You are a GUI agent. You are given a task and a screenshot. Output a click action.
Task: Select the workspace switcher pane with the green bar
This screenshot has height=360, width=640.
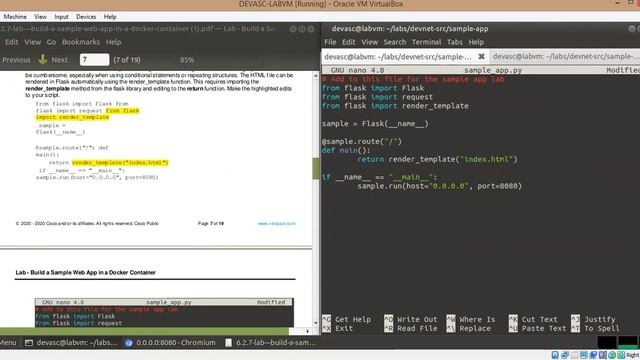pos(628,342)
